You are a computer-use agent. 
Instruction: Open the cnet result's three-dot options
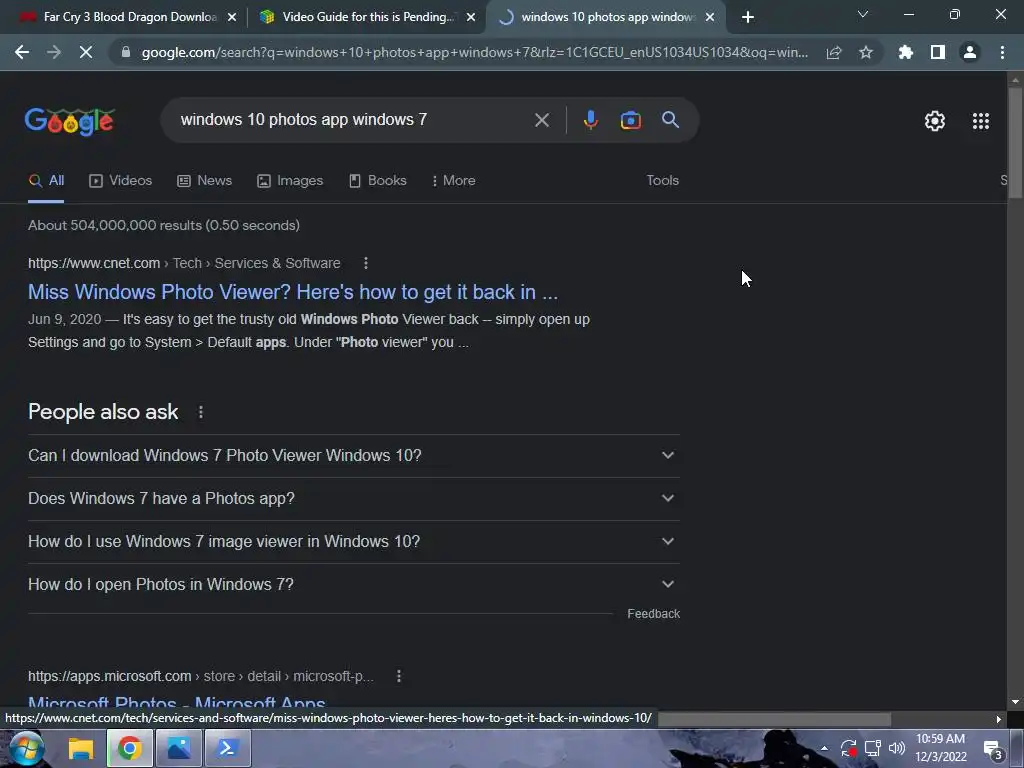(x=366, y=263)
